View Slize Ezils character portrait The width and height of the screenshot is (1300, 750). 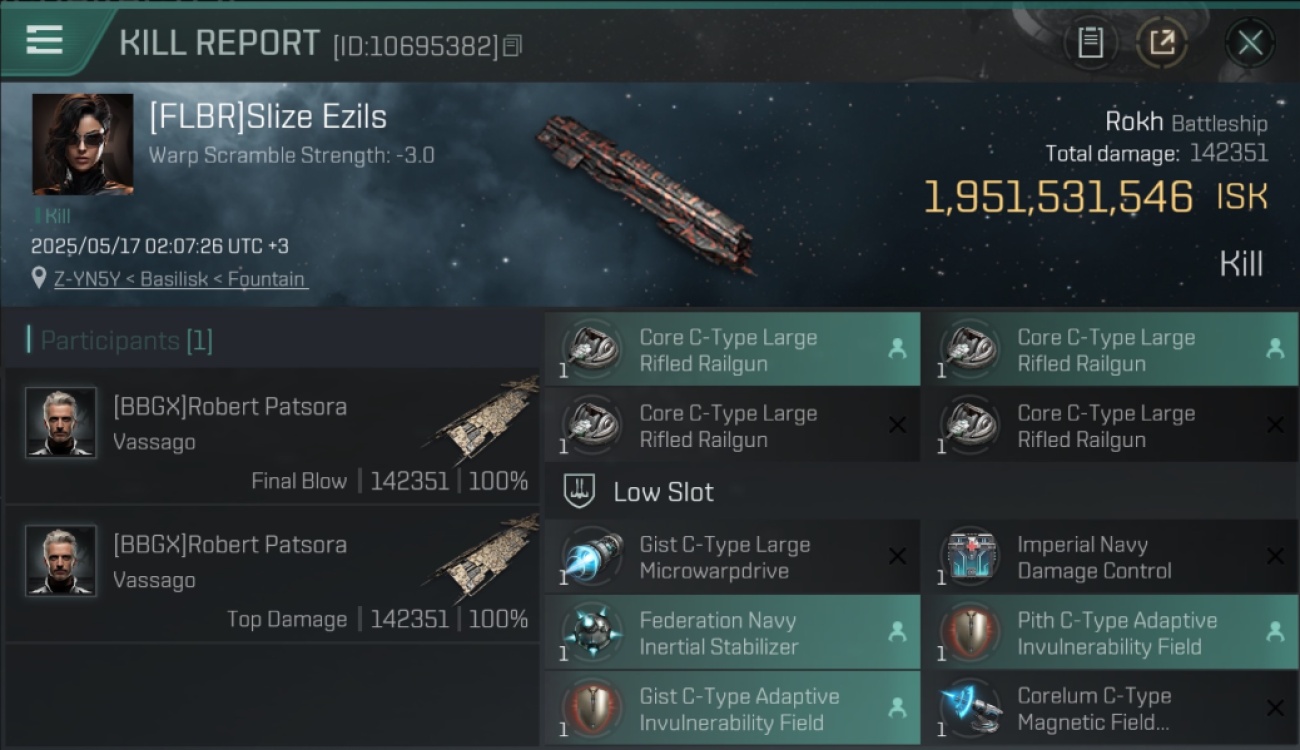click(83, 144)
